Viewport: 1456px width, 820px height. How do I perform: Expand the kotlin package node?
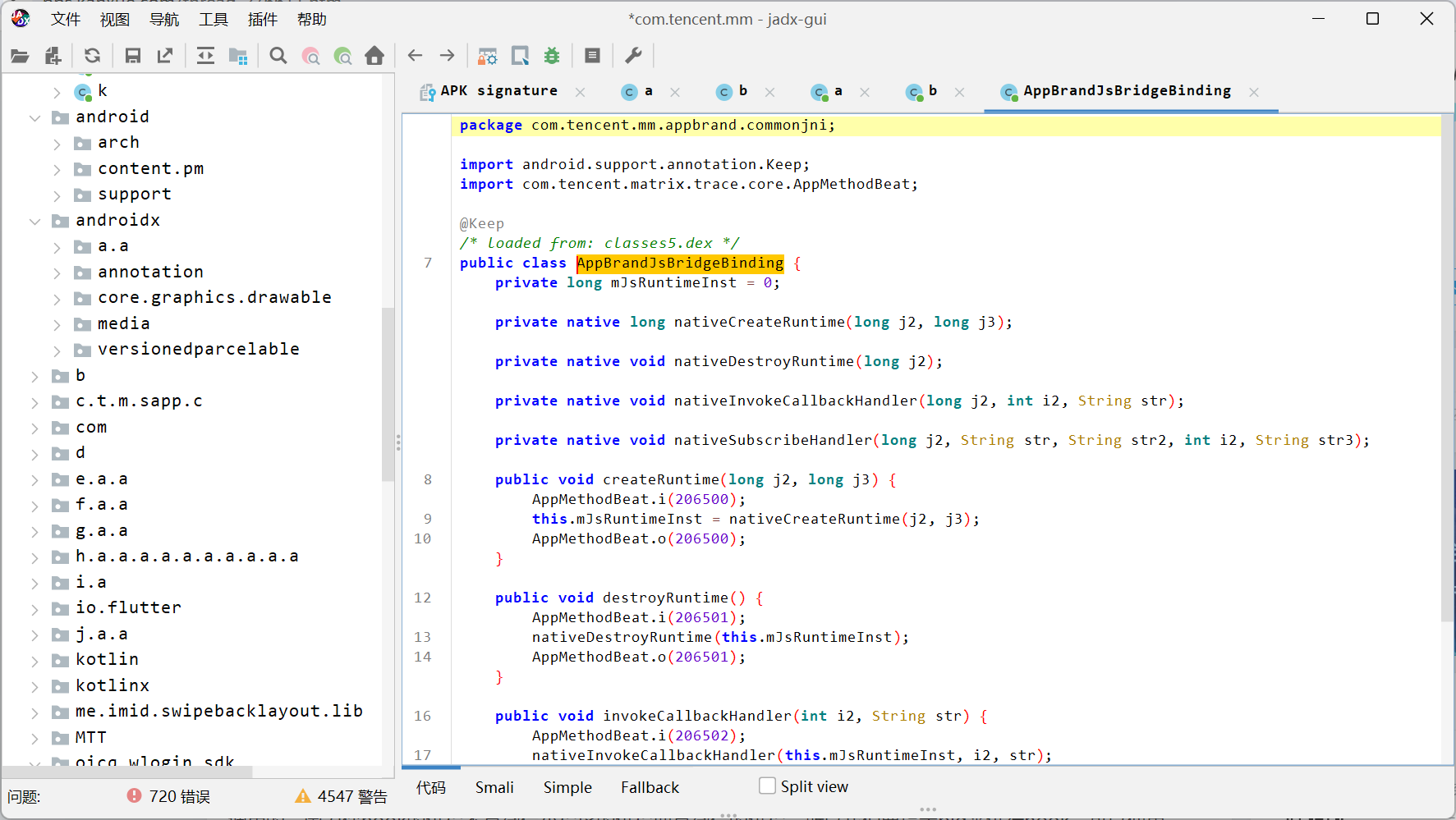34,660
